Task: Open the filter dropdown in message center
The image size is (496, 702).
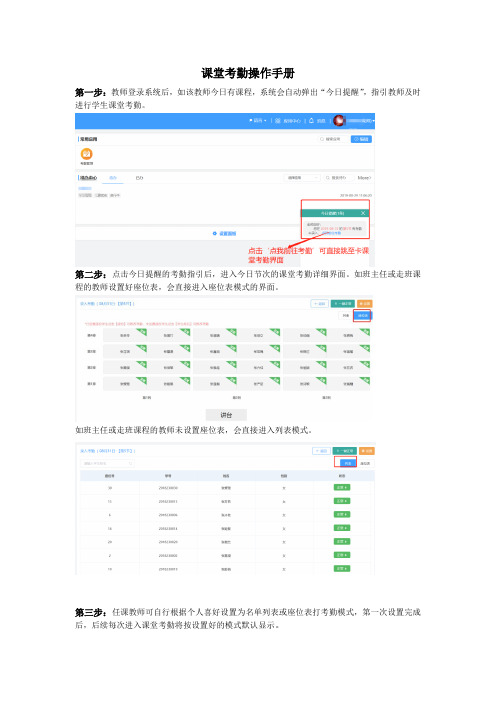Action: tap(302, 178)
